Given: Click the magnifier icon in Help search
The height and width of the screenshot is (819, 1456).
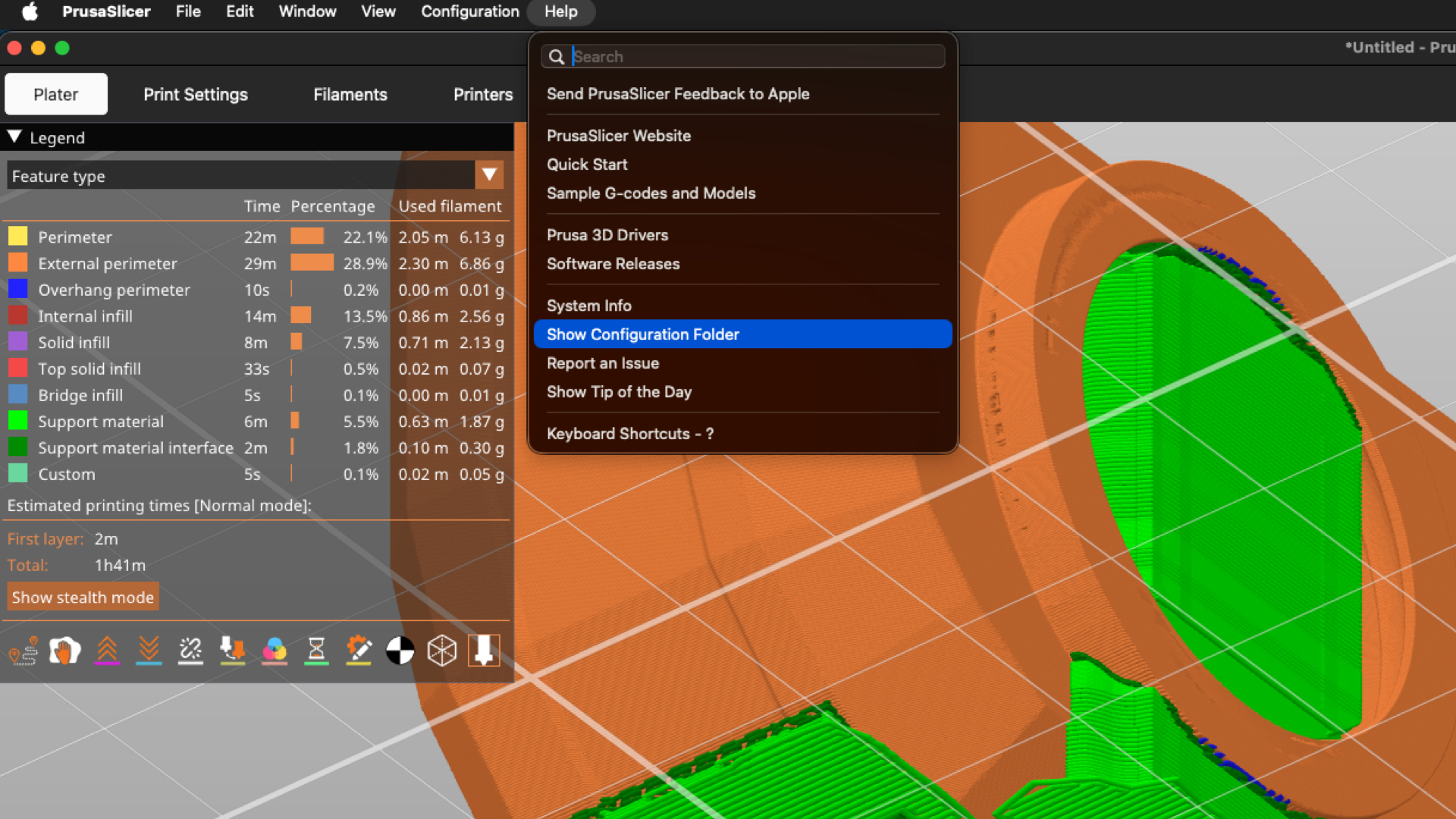Looking at the screenshot, I should (557, 57).
